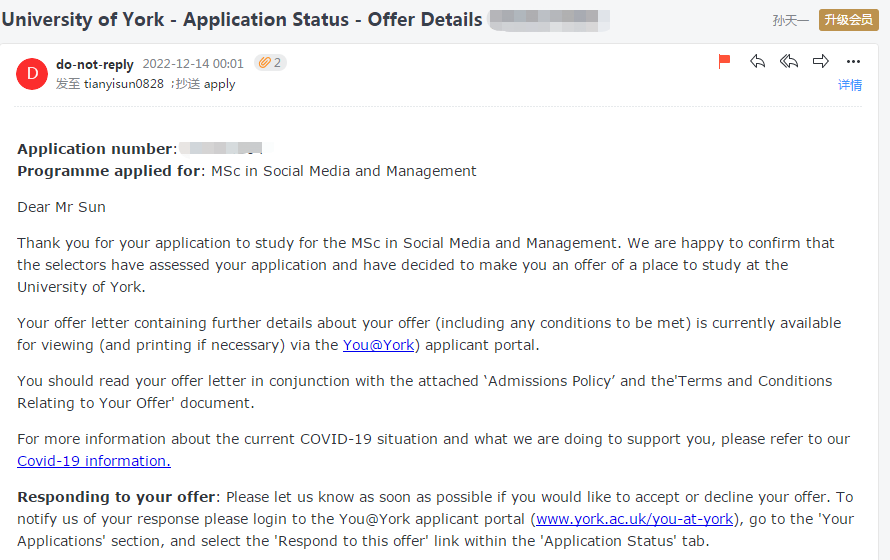This screenshot has width=890, height=560.
Task: Click the 升级会员 upgrade membership button
Action: click(x=849, y=20)
